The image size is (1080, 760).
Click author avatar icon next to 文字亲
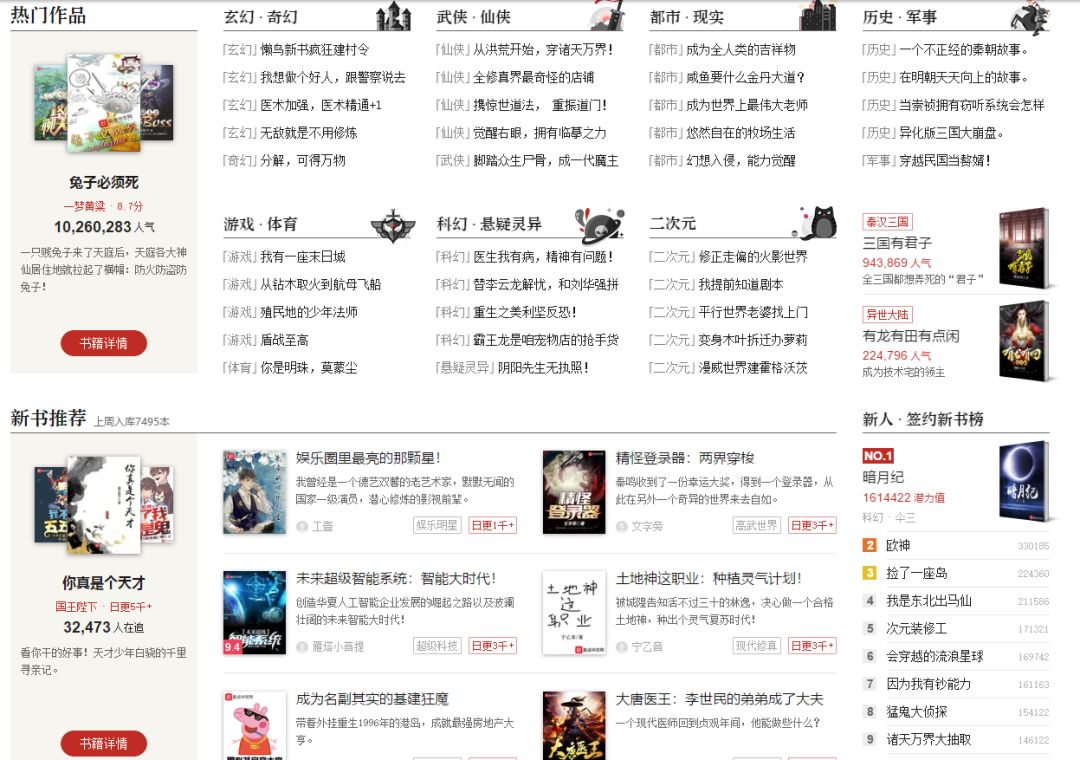(621, 526)
